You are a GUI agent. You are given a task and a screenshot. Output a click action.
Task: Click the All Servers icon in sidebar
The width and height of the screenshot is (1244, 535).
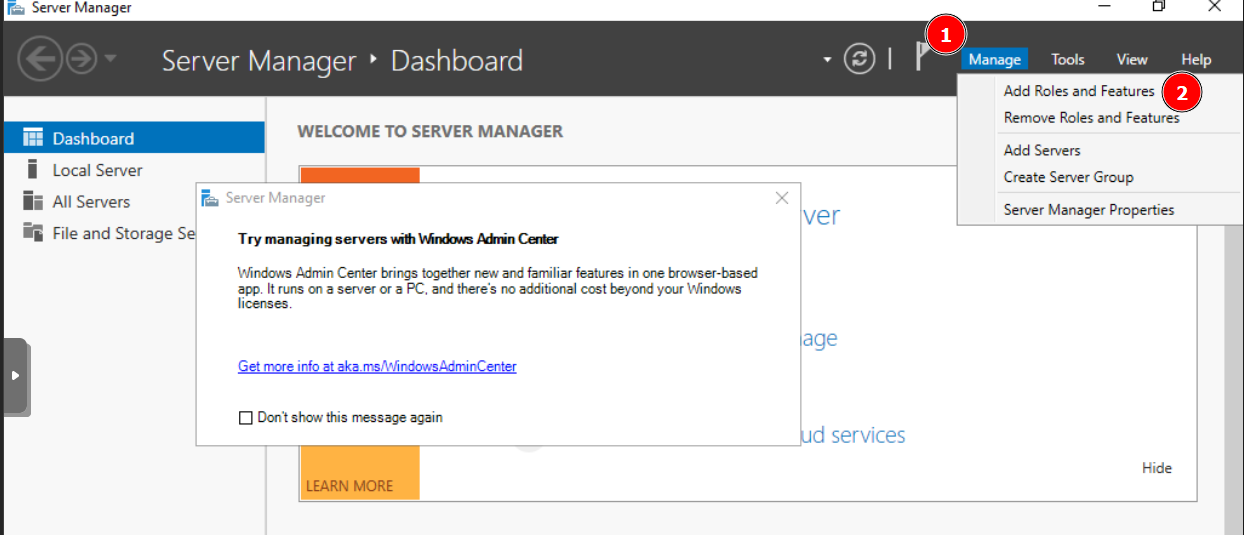point(33,201)
